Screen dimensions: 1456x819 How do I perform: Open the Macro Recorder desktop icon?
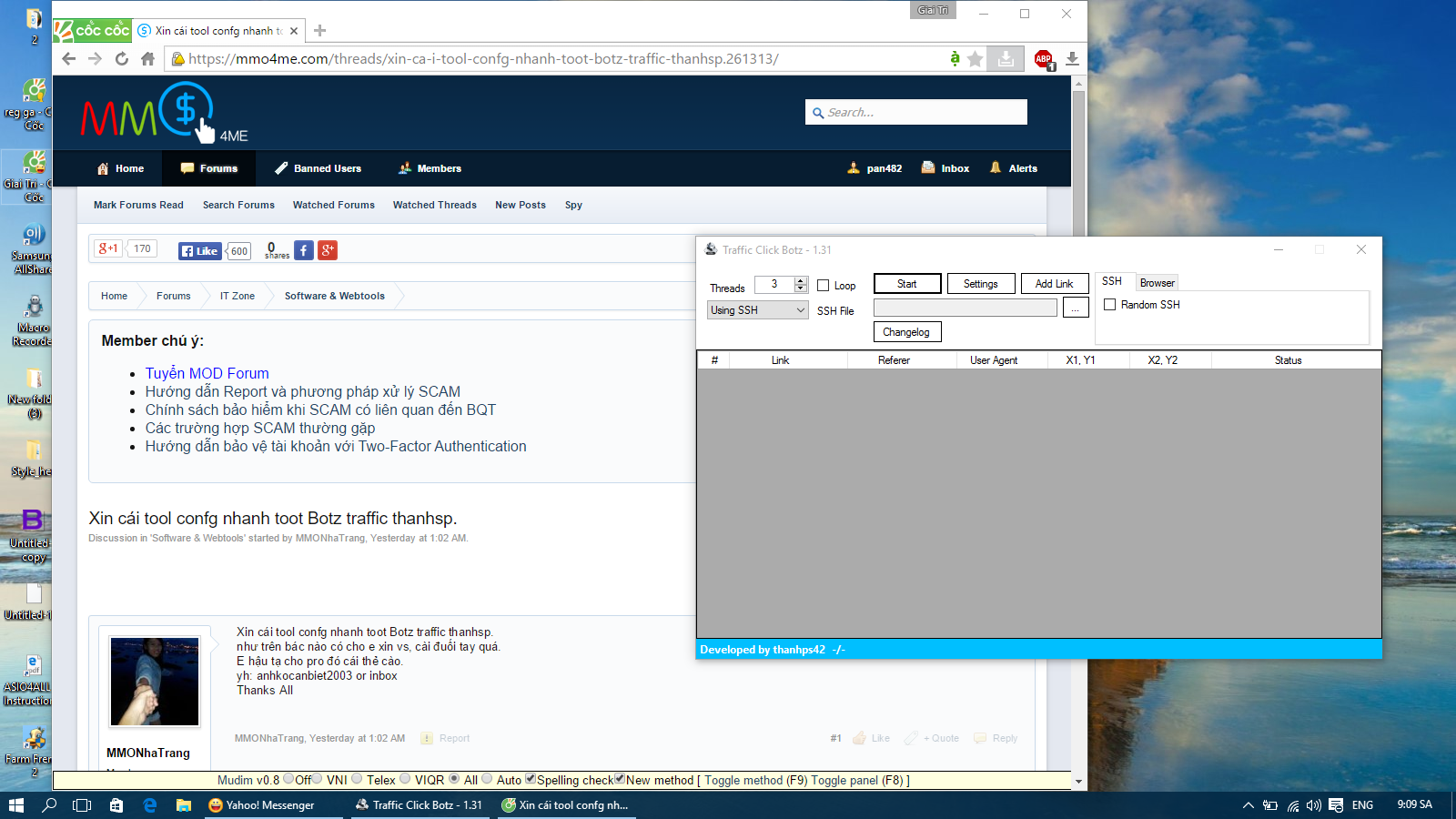click(x=33, y=320)
